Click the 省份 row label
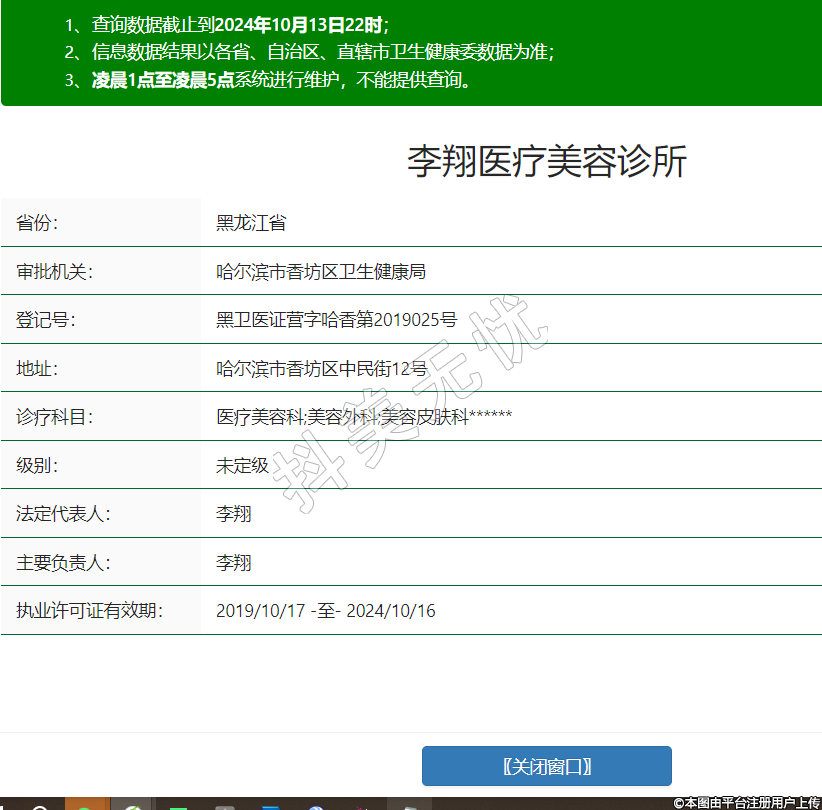The image size is (822, 810). click(x=38, y=223)
